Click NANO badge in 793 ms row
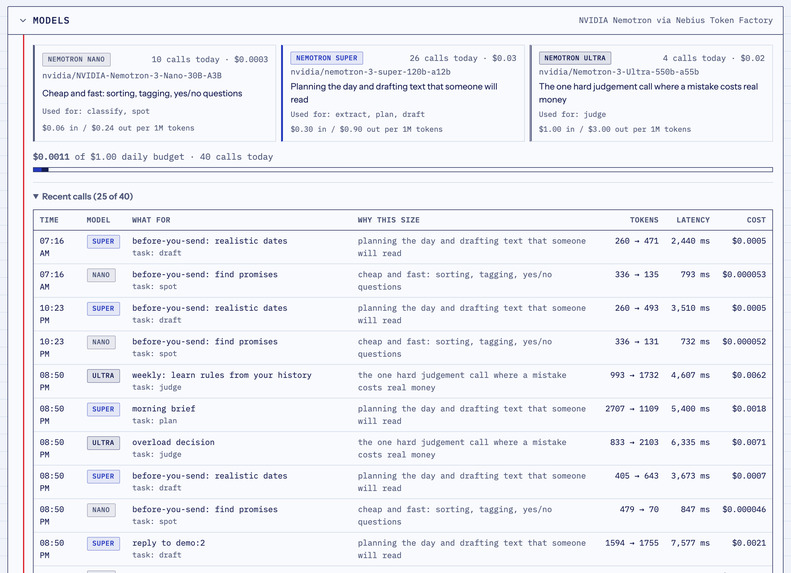This screenshot has width=791, height=573. coord(101,275)
